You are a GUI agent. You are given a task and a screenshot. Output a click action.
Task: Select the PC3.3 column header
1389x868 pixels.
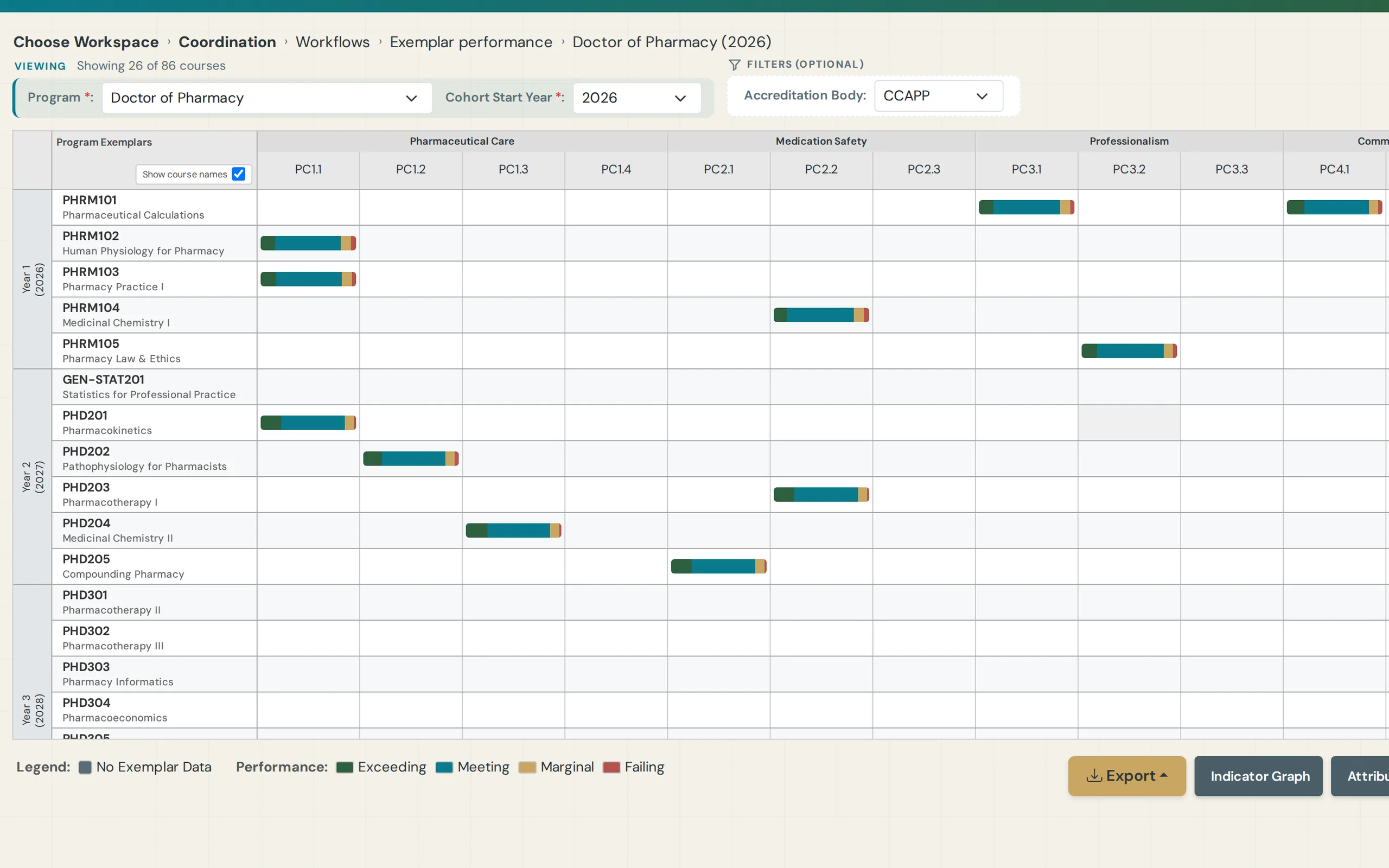point(1232,170)
